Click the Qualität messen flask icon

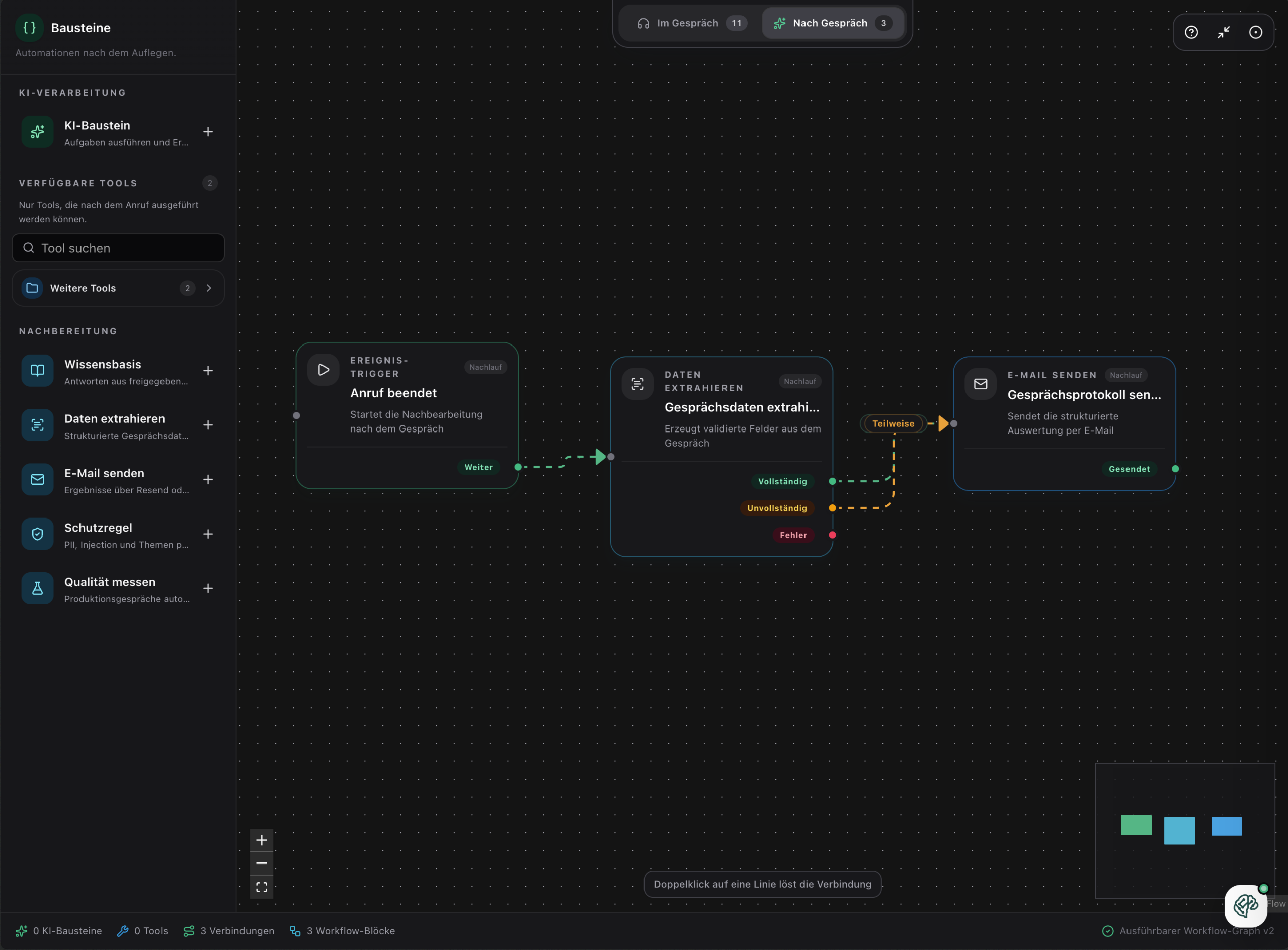coord(37,588)
